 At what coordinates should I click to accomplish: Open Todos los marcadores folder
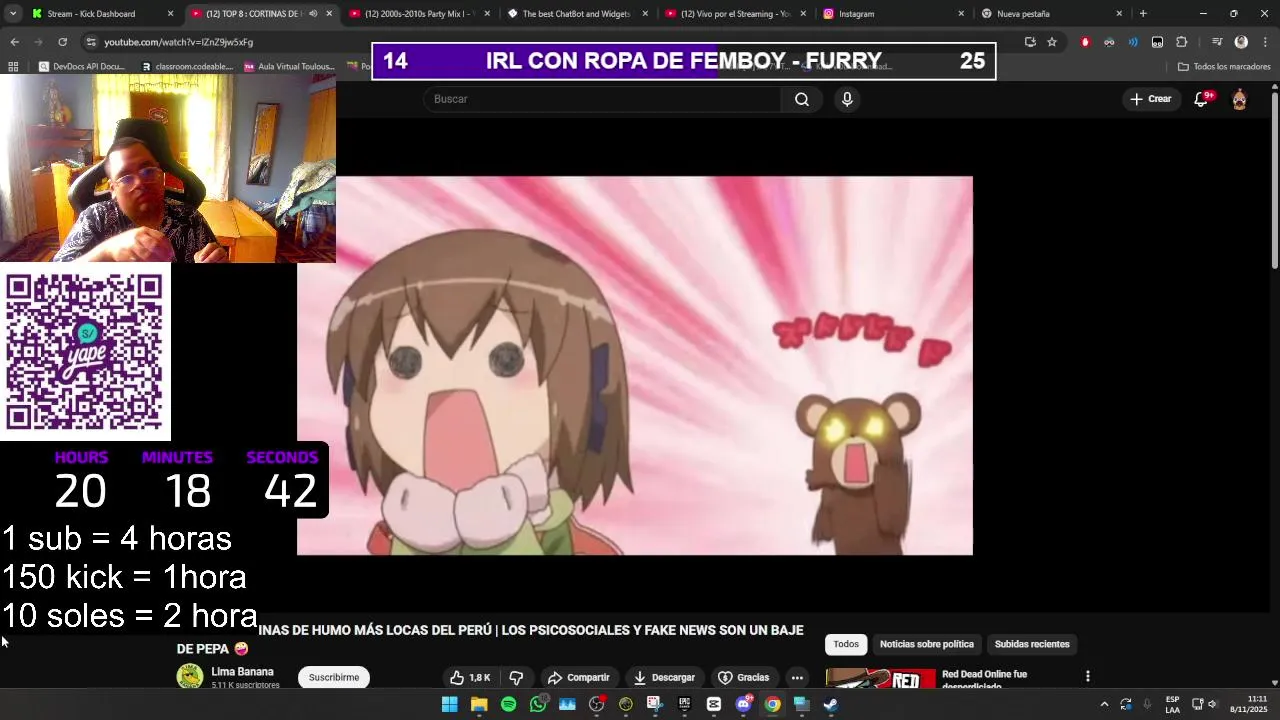(x=1224, y=67)
